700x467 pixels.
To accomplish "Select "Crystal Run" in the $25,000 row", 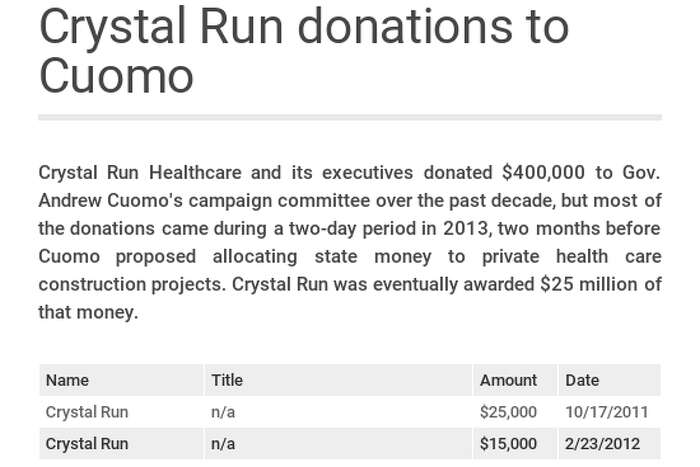I will [87, 412].
